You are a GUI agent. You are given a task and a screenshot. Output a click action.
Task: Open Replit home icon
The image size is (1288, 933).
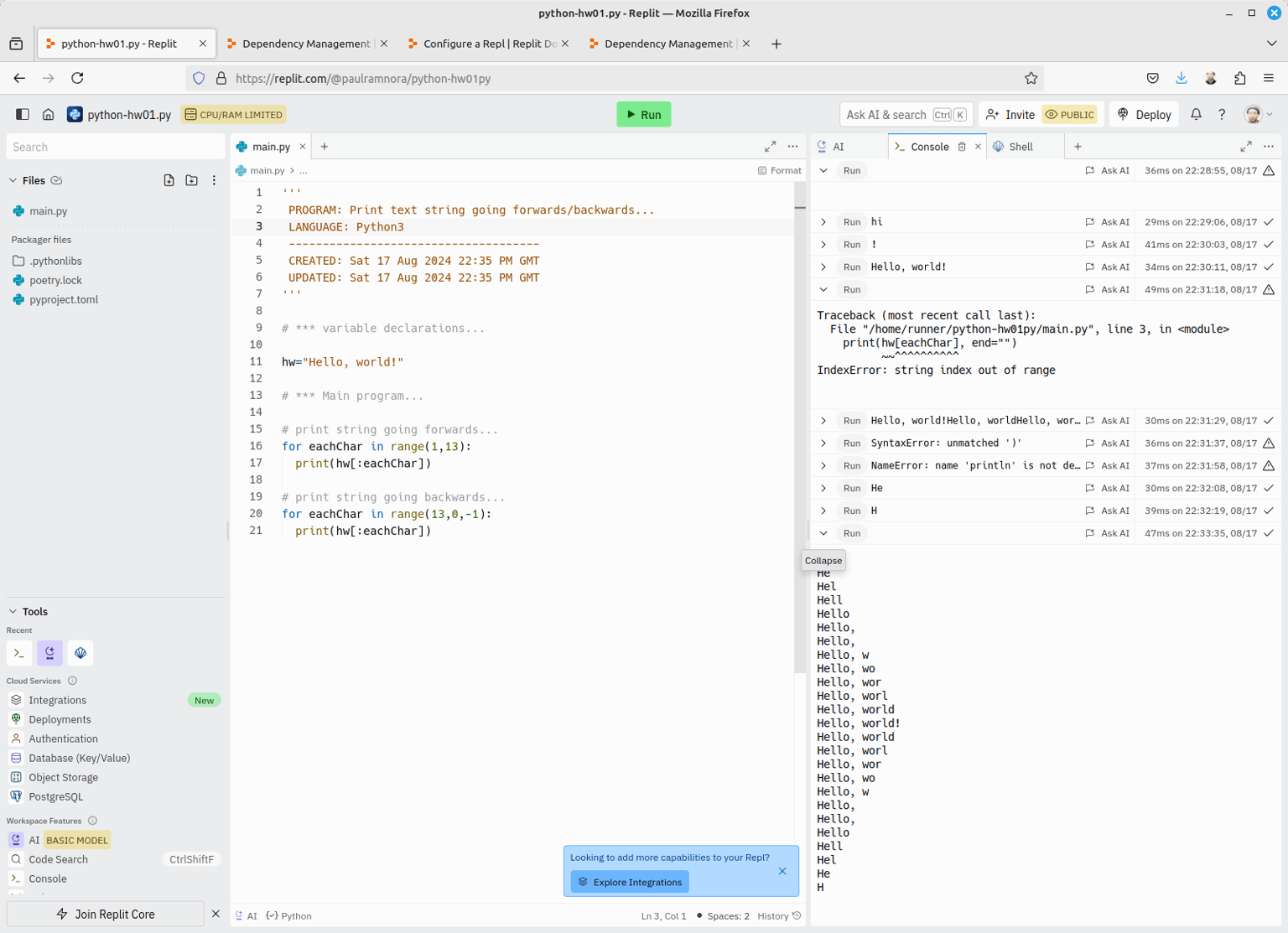[x=49, y=115]
